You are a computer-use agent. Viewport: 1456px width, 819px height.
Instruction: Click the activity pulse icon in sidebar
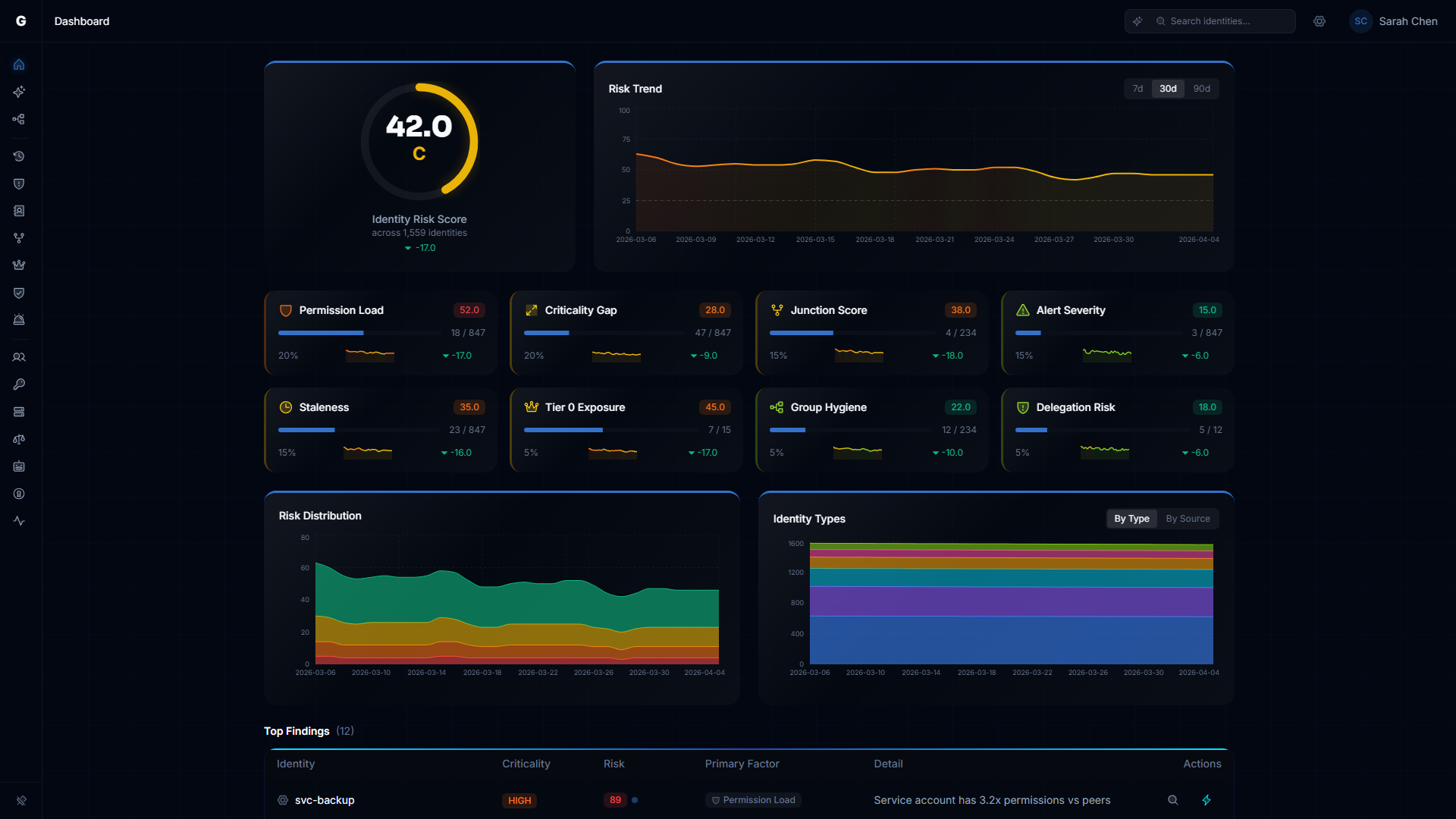pyautogui.click(x=19, y=521)
